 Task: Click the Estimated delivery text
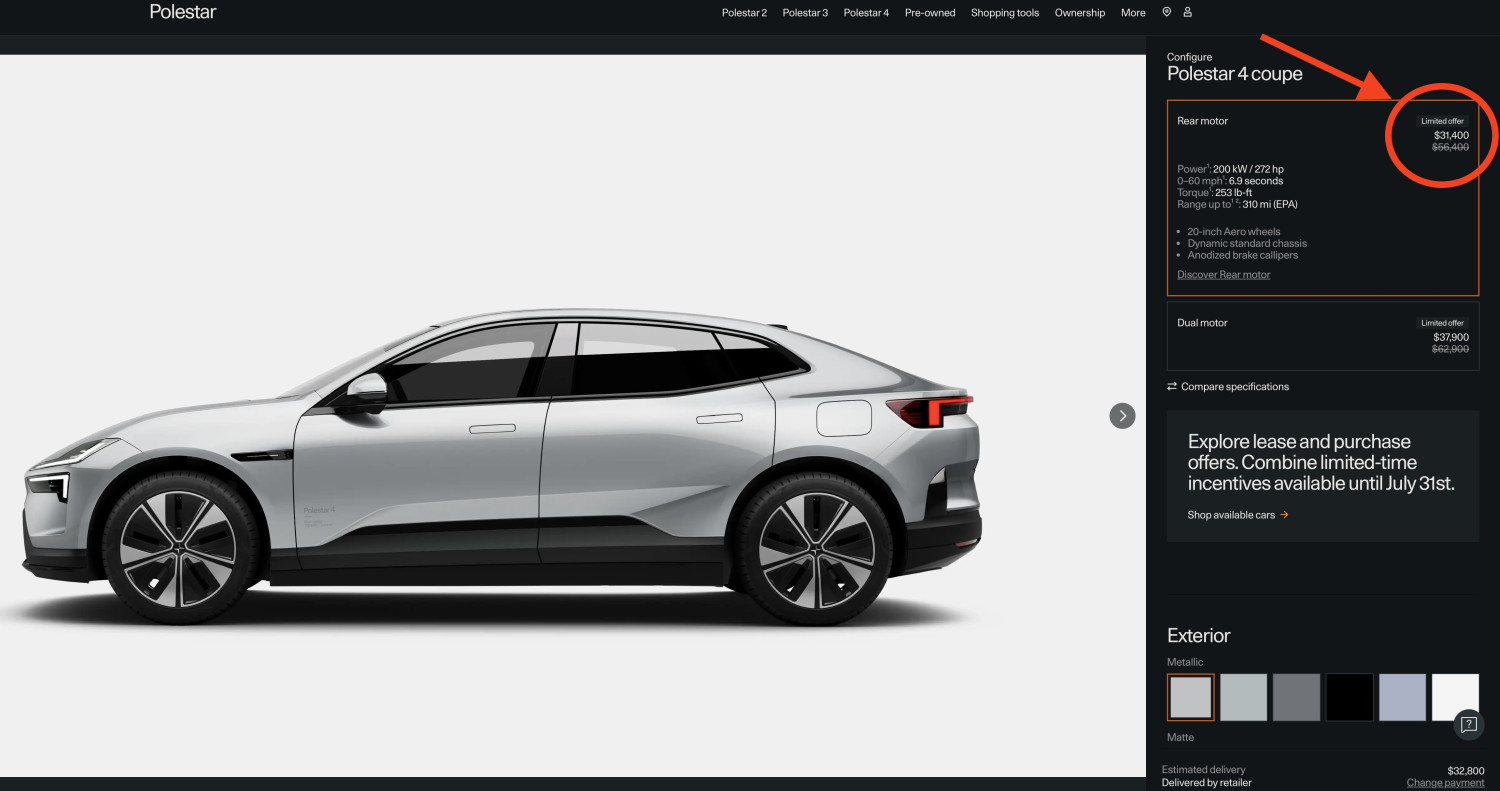(1204, 770)
